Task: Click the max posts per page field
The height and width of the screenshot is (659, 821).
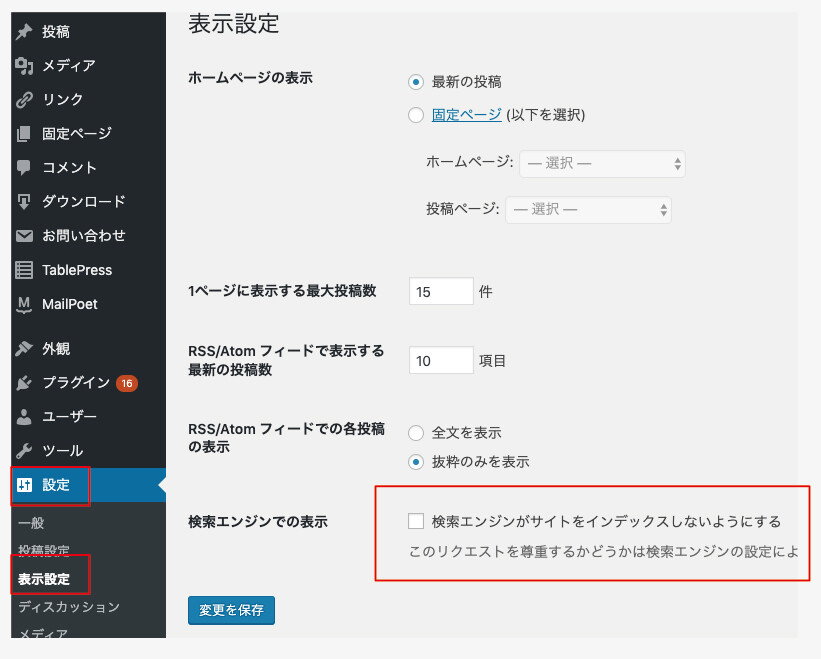Action: pyautogui.click(x=441, y=291)
